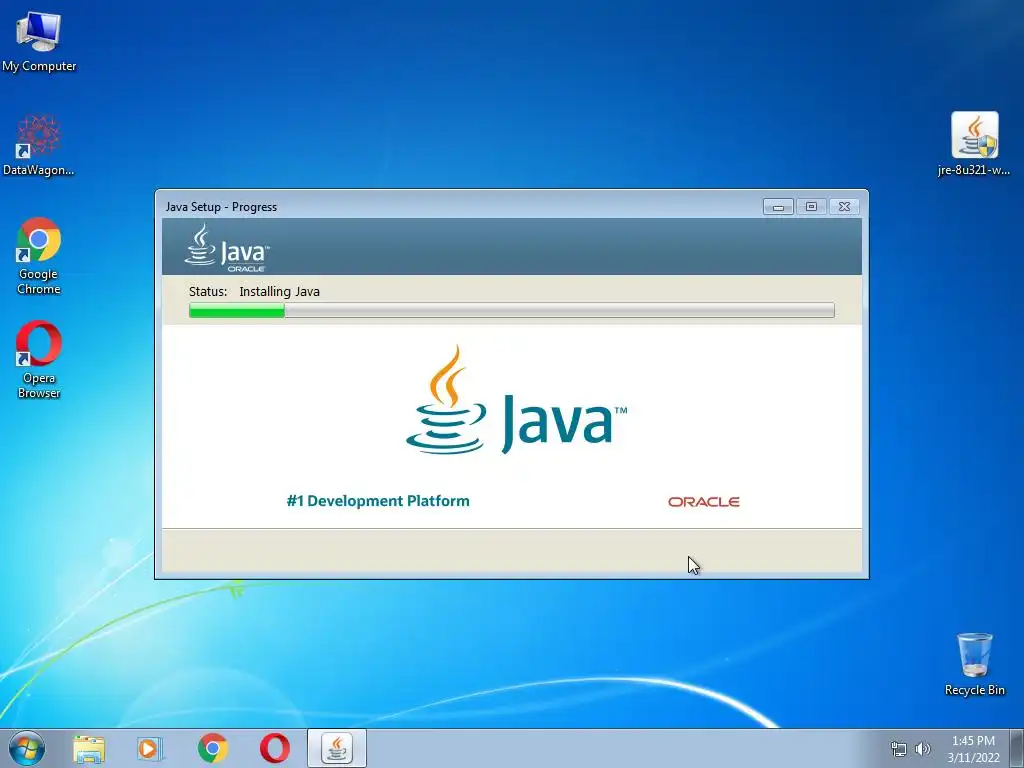Select the jre-8u321 installer file icon

[x=974, y=144]
